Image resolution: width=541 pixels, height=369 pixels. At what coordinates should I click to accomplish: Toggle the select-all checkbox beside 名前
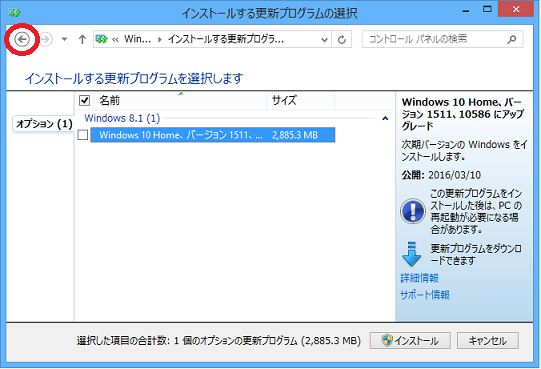tap(85, 100)
